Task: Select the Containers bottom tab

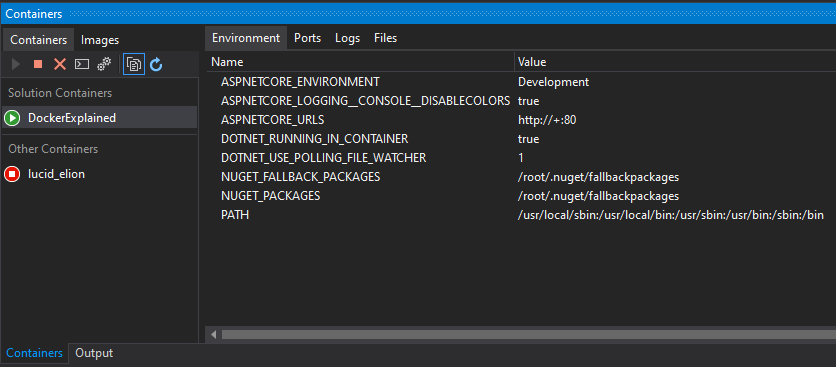Action: pos(35,353)
